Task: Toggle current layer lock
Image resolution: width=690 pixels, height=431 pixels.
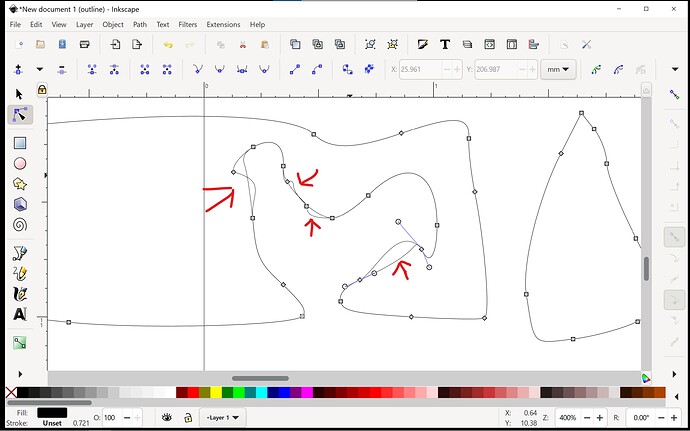Action: click(x=188, y=417)
